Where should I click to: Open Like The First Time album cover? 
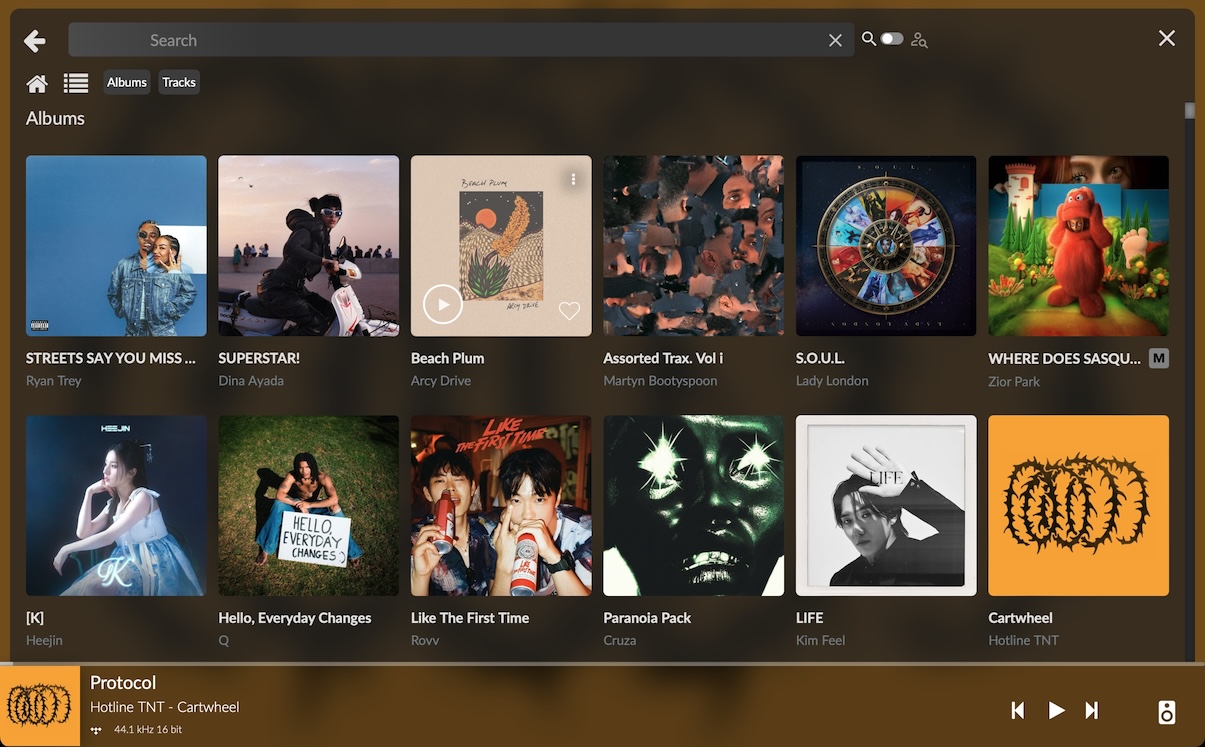point(501,506)
